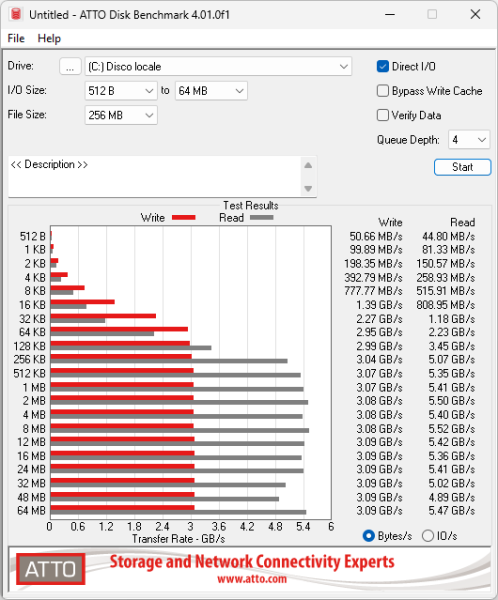Open the maximum I/O Size dropdown showing 64 MB
This screenshot has width=498, height=600.
(211, 91)
